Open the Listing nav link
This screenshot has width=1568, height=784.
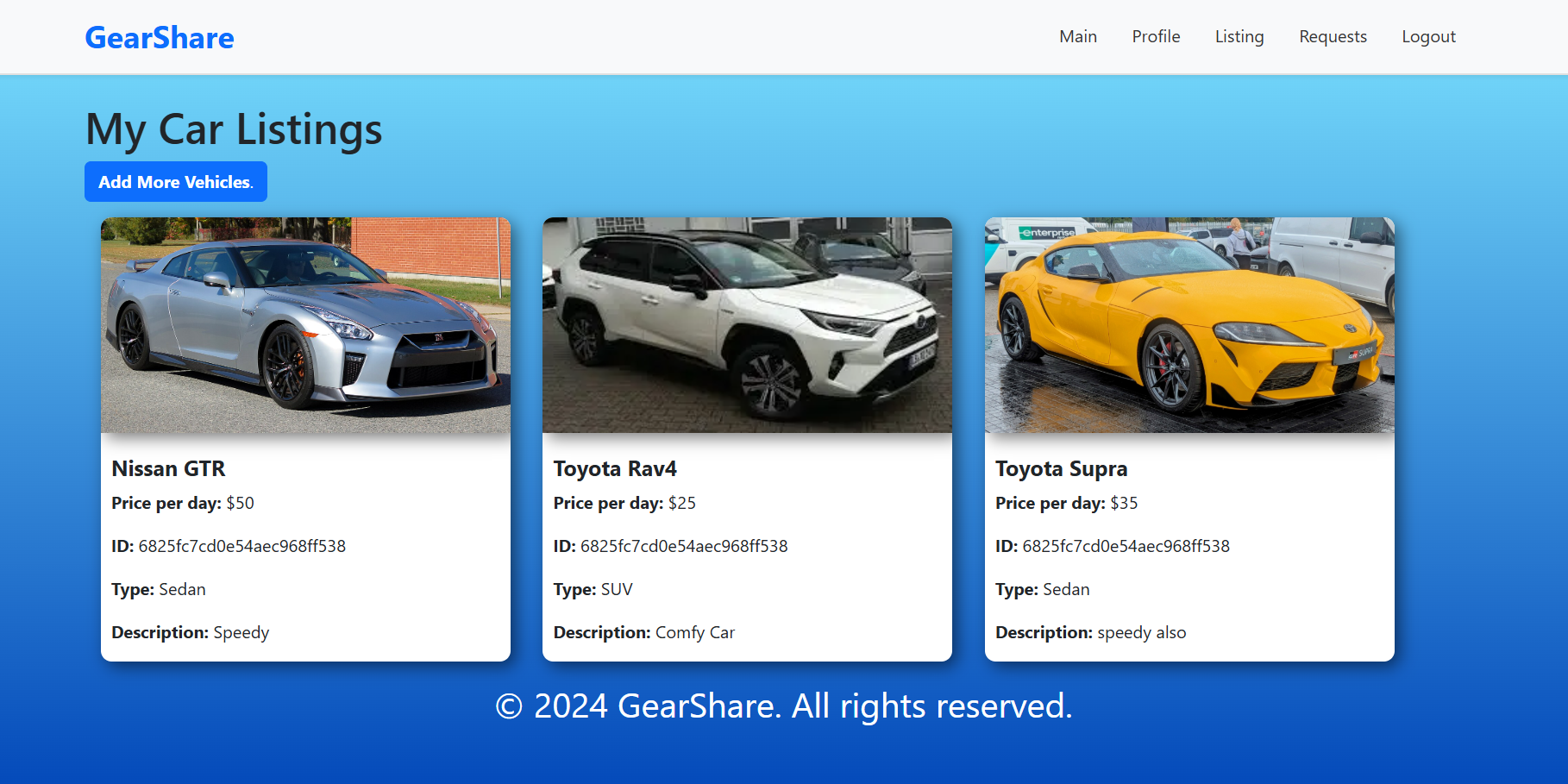coord(1239,36)
